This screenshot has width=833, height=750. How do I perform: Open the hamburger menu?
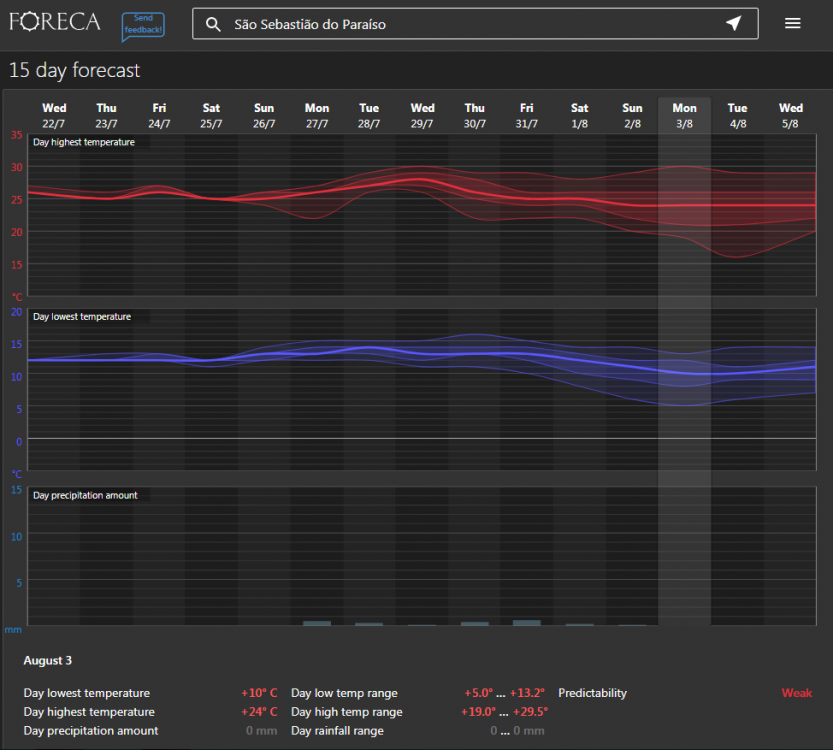click(793, 24)
